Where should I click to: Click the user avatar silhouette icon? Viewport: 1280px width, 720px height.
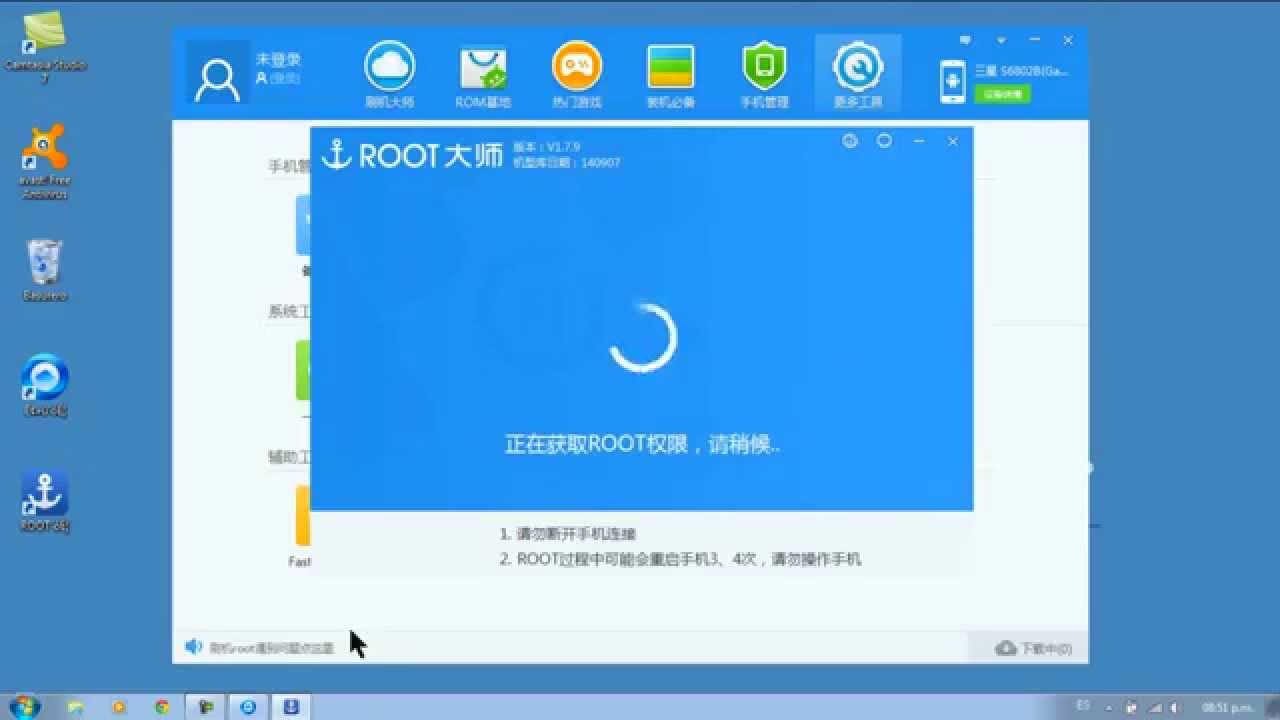pyautogui.click(x=217, y=78)
